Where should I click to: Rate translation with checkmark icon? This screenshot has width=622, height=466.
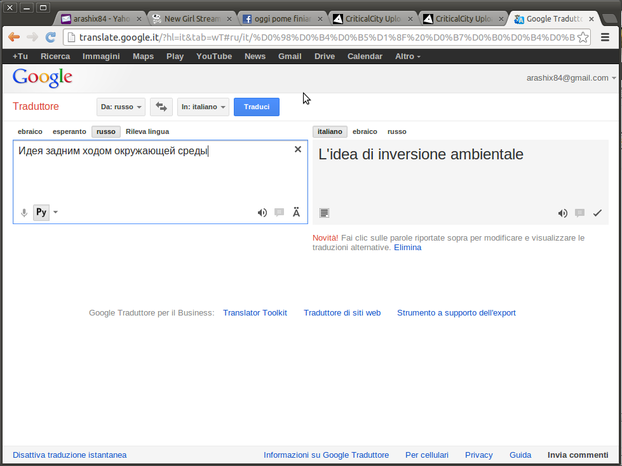pos(597,213)
